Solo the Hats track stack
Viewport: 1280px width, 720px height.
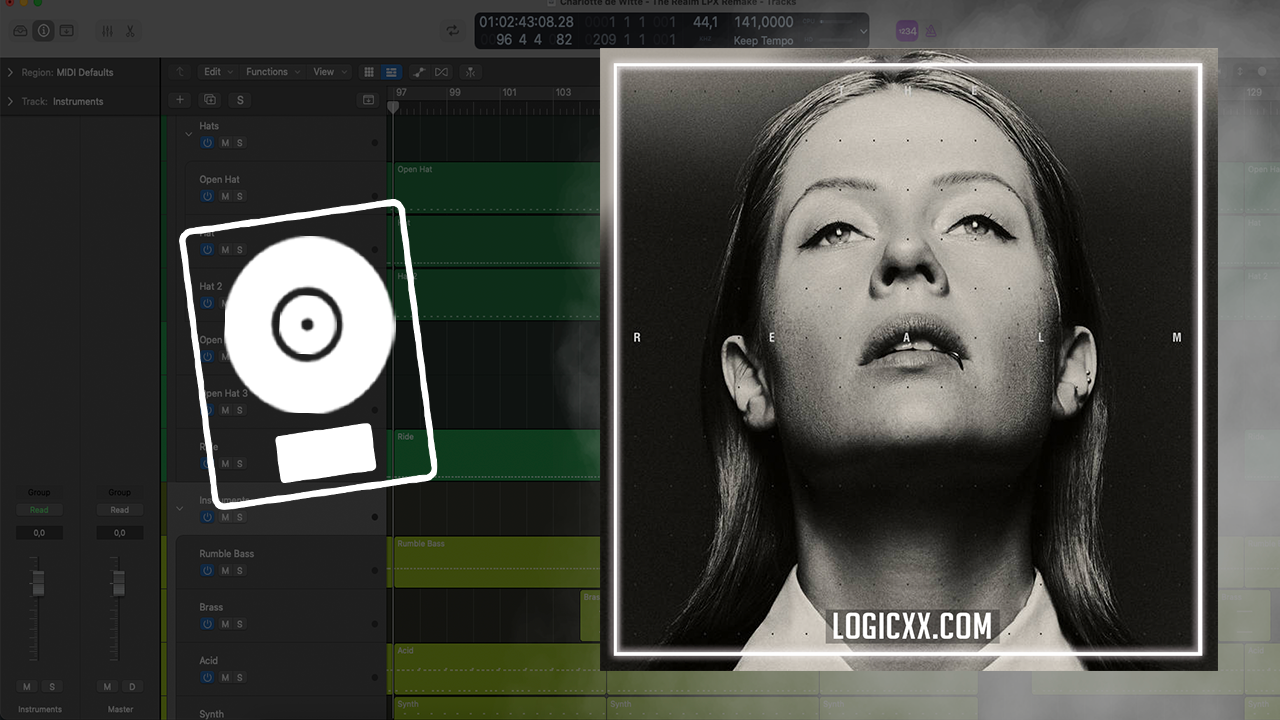240,143
